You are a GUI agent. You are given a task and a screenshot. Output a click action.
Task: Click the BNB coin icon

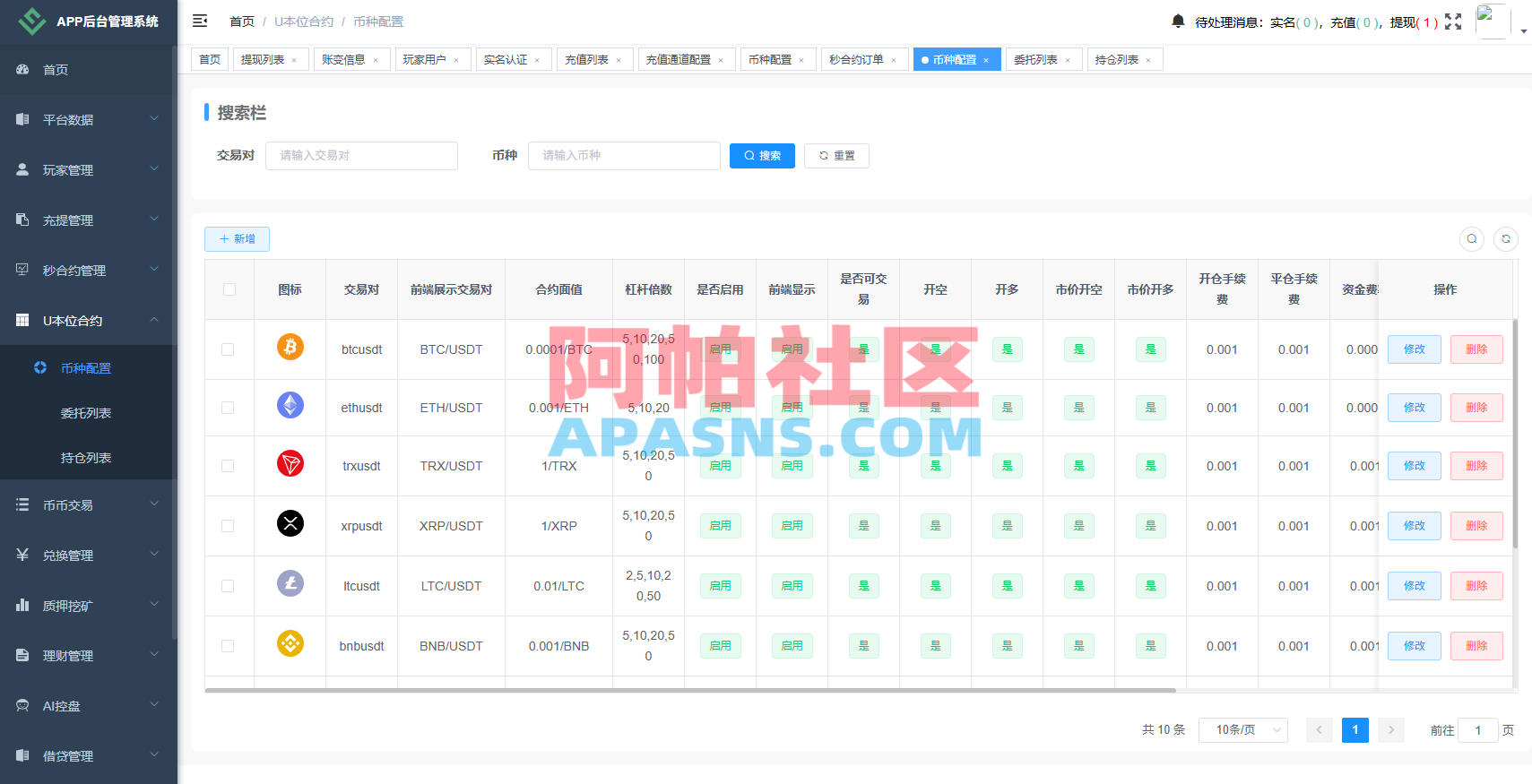click(x=290, y=643)
